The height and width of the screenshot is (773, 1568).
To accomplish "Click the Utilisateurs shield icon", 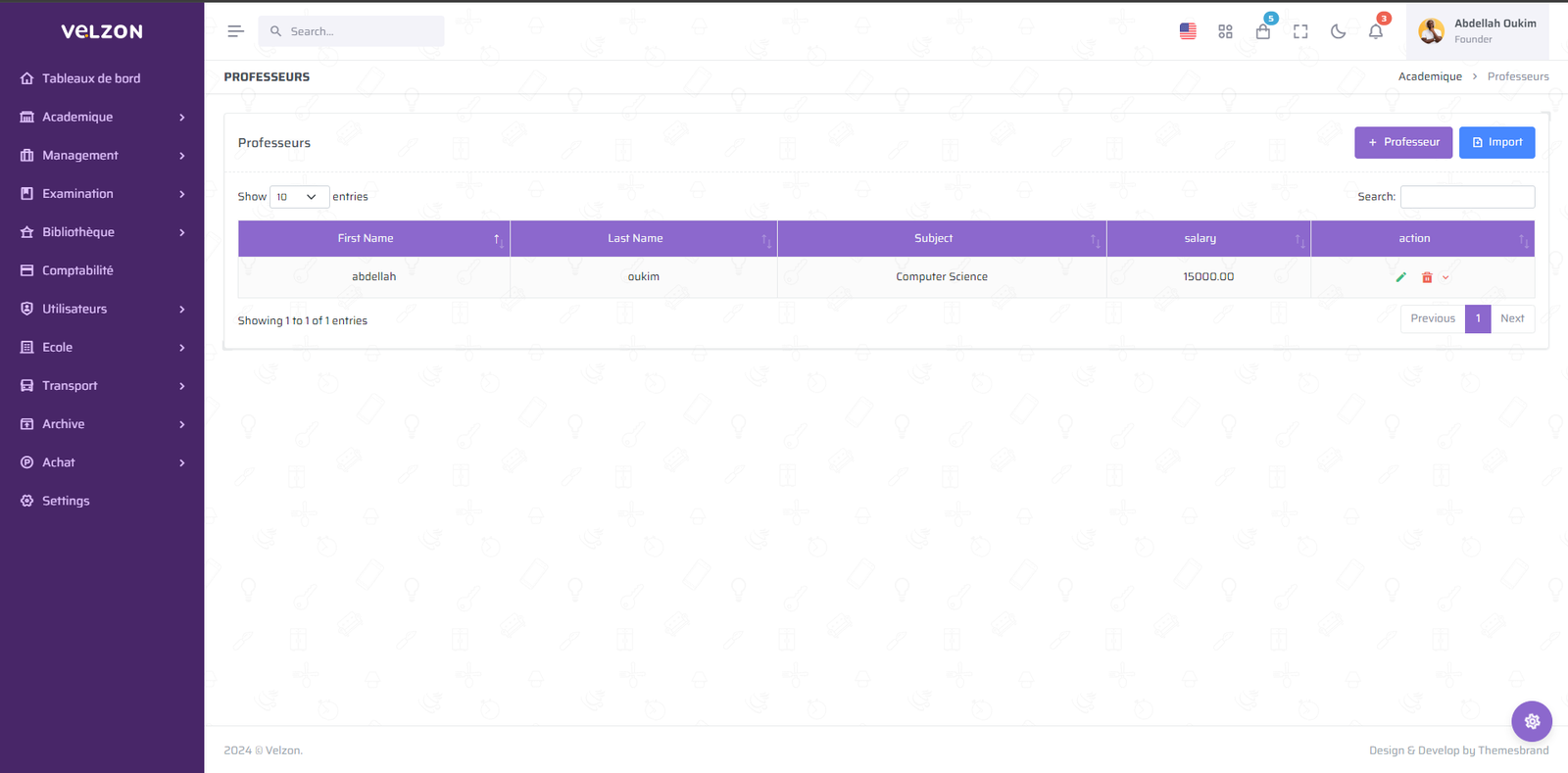I will click(26, 309).
